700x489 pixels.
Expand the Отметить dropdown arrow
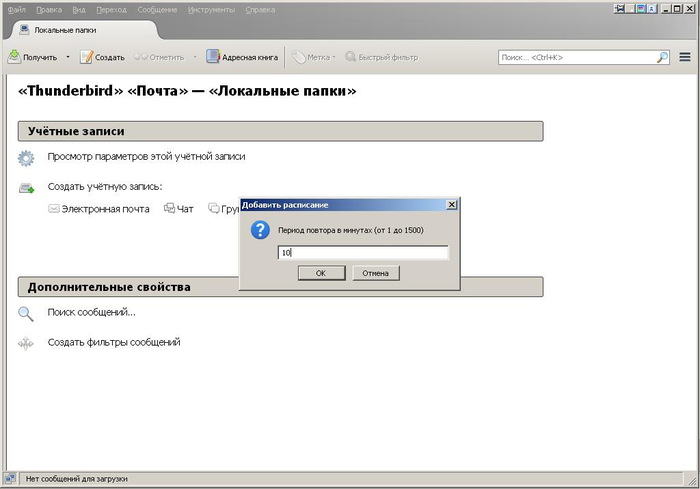point(195,57)
